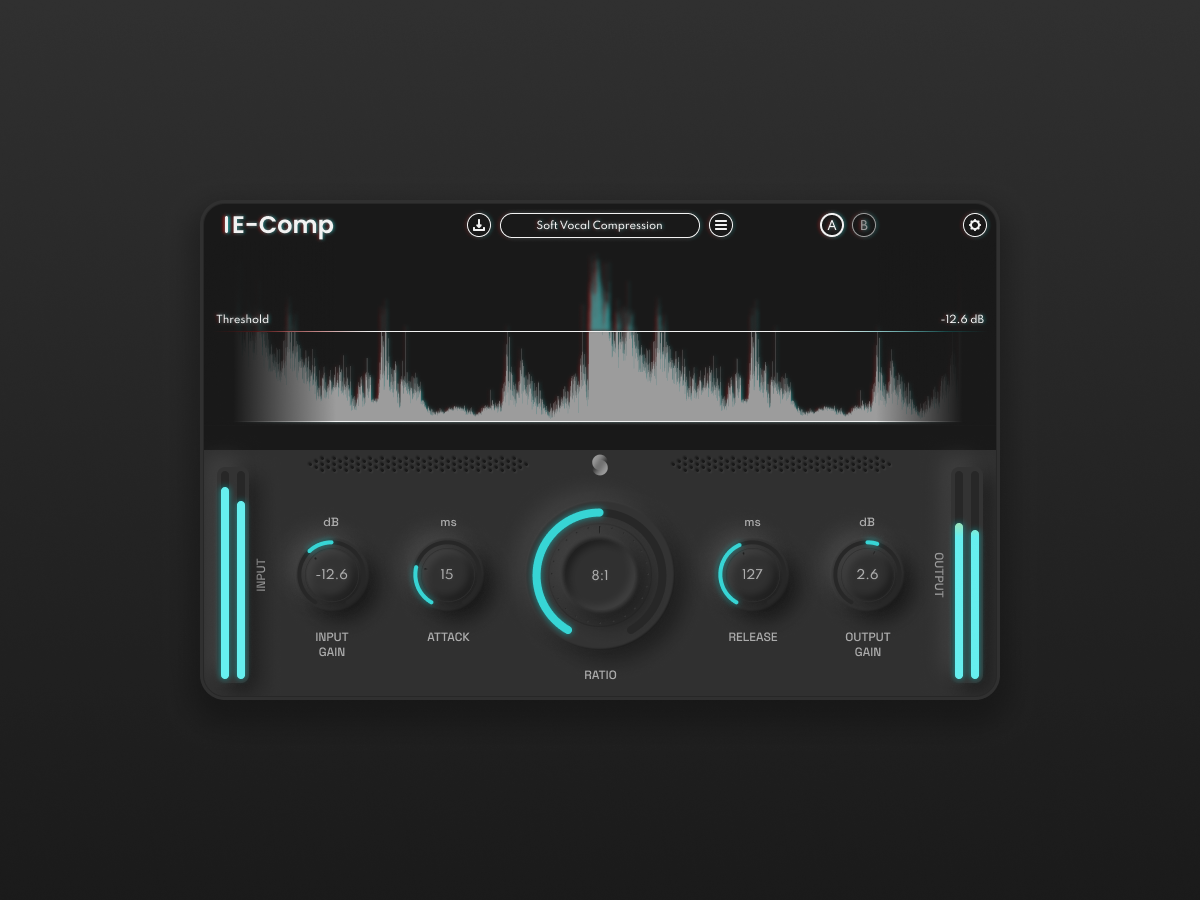Select the A comparison state
This screenshot has height=900, width=1200.
coord(832,225)
